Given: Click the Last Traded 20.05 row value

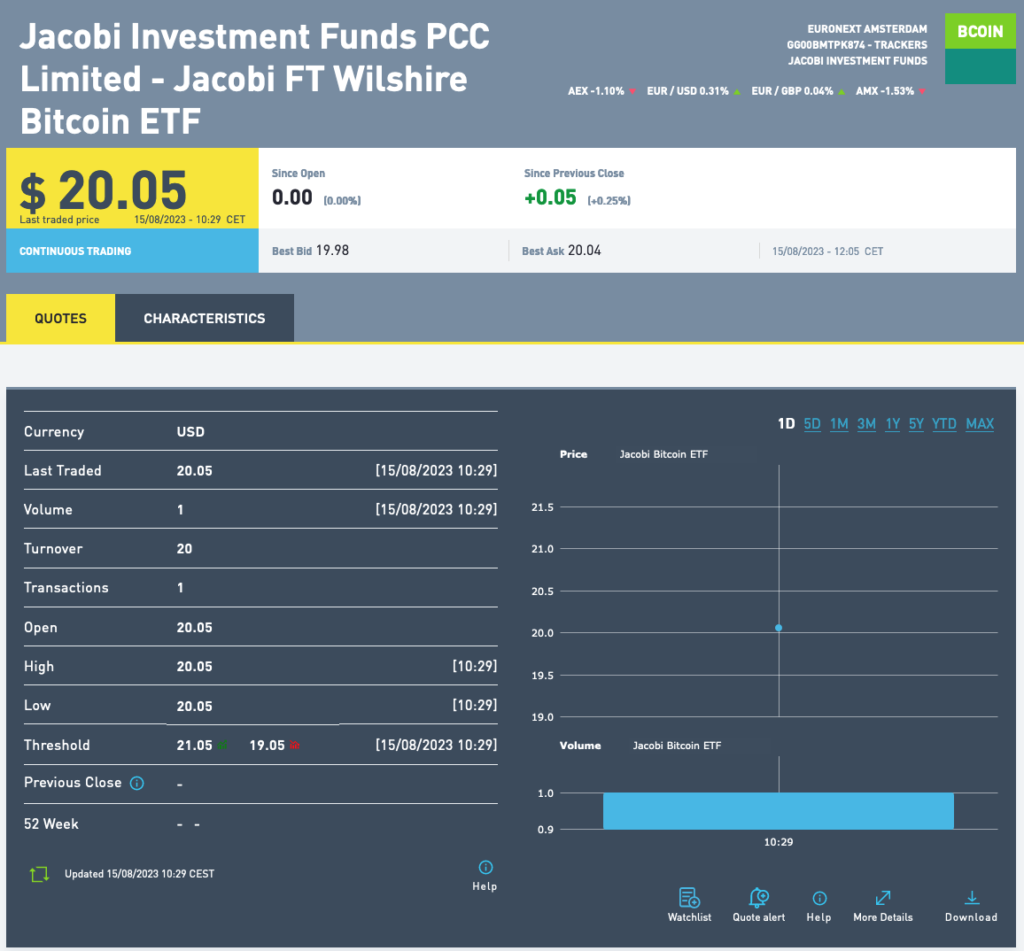Looking at the screenshot, I should (195, 471).
